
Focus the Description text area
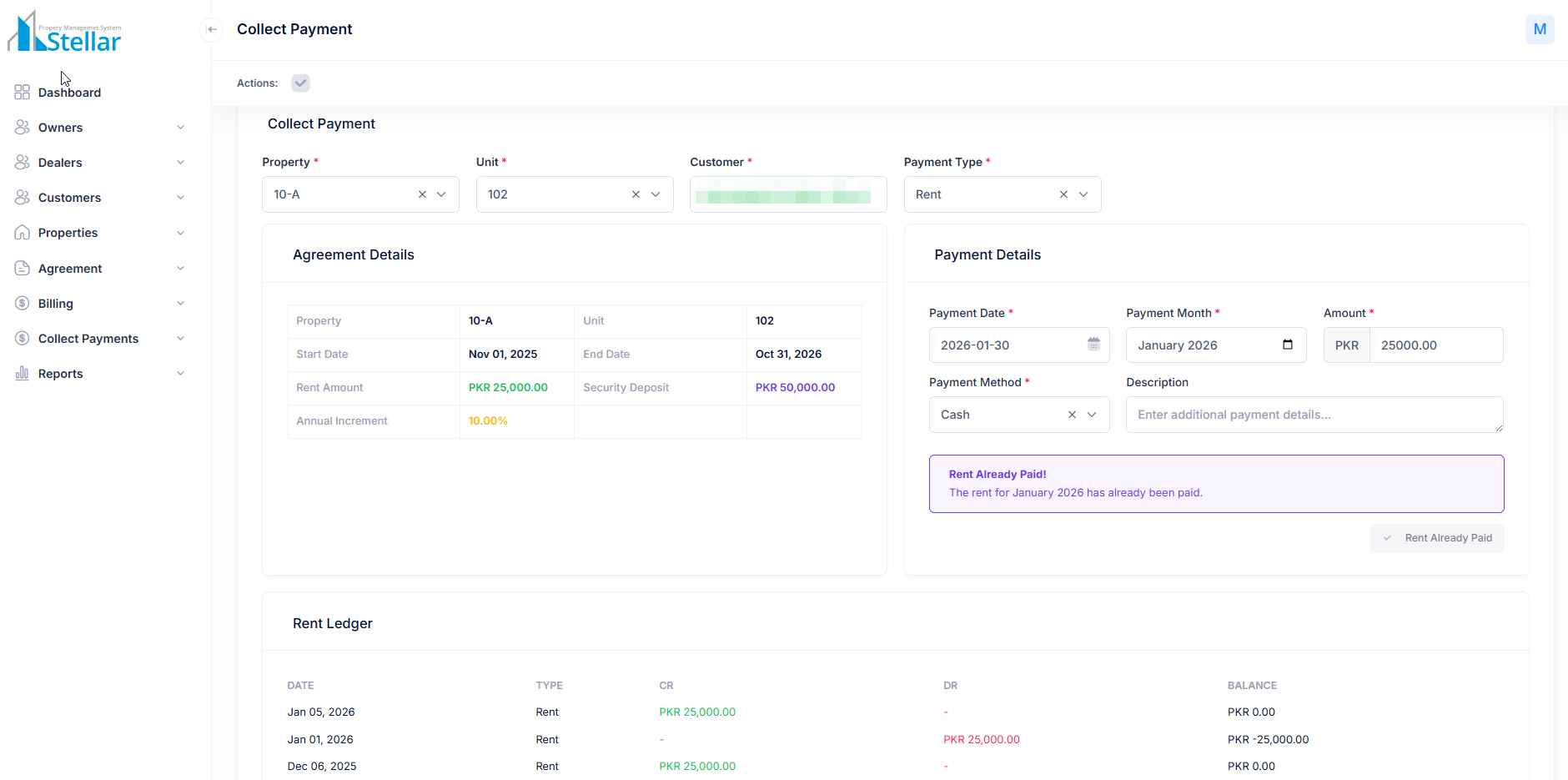point(1314,415)
